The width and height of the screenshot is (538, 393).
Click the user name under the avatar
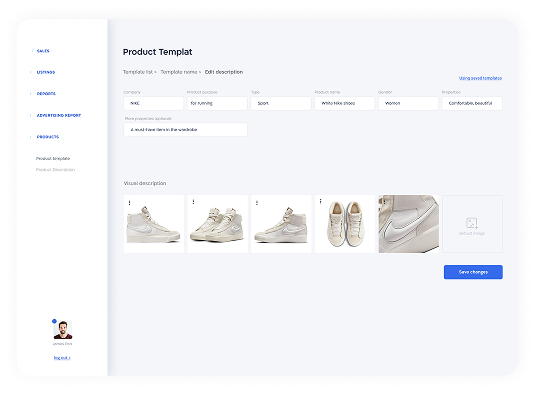tap(62, 344)
